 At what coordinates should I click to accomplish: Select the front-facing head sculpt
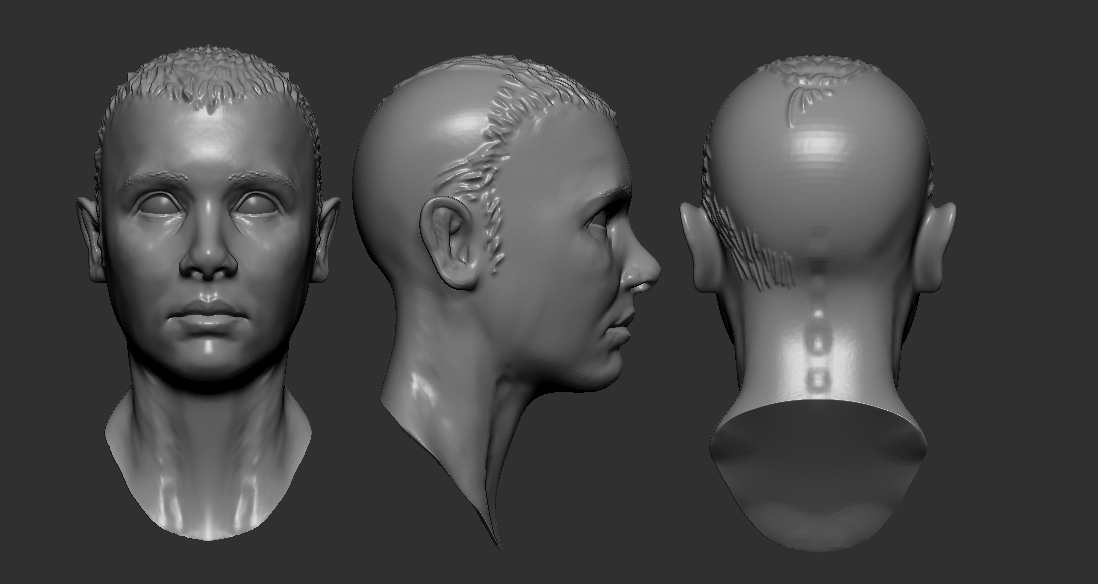pos(208,294)
